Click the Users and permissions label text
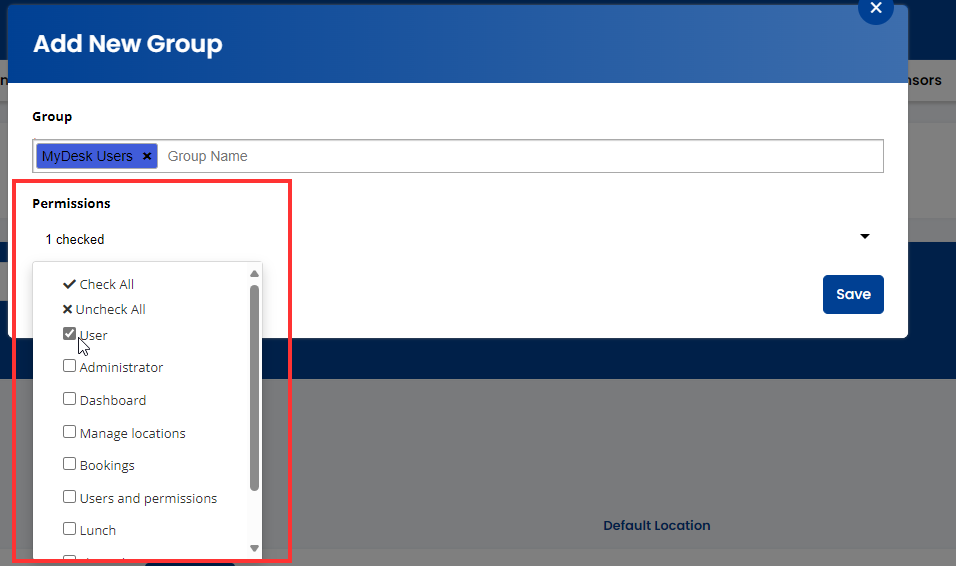 point(148,498)
